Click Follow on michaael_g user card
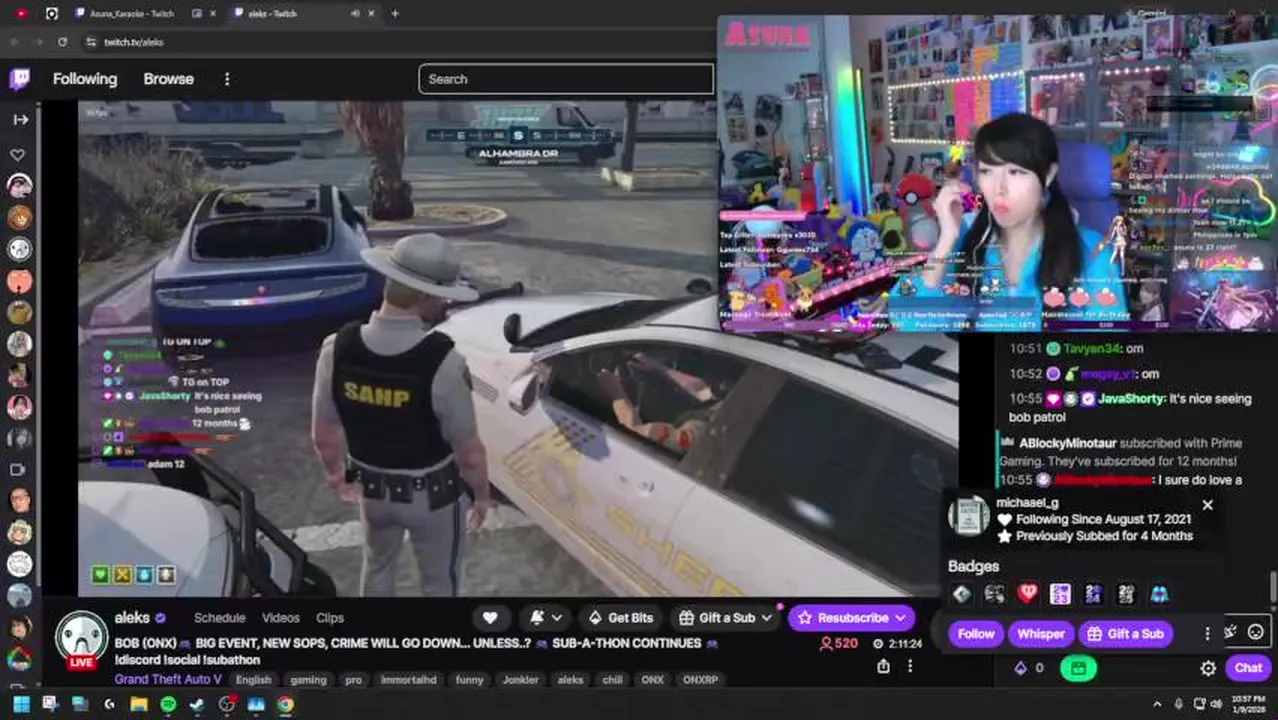This screenshot has height=720, width=1278. (x=976, y=633)
